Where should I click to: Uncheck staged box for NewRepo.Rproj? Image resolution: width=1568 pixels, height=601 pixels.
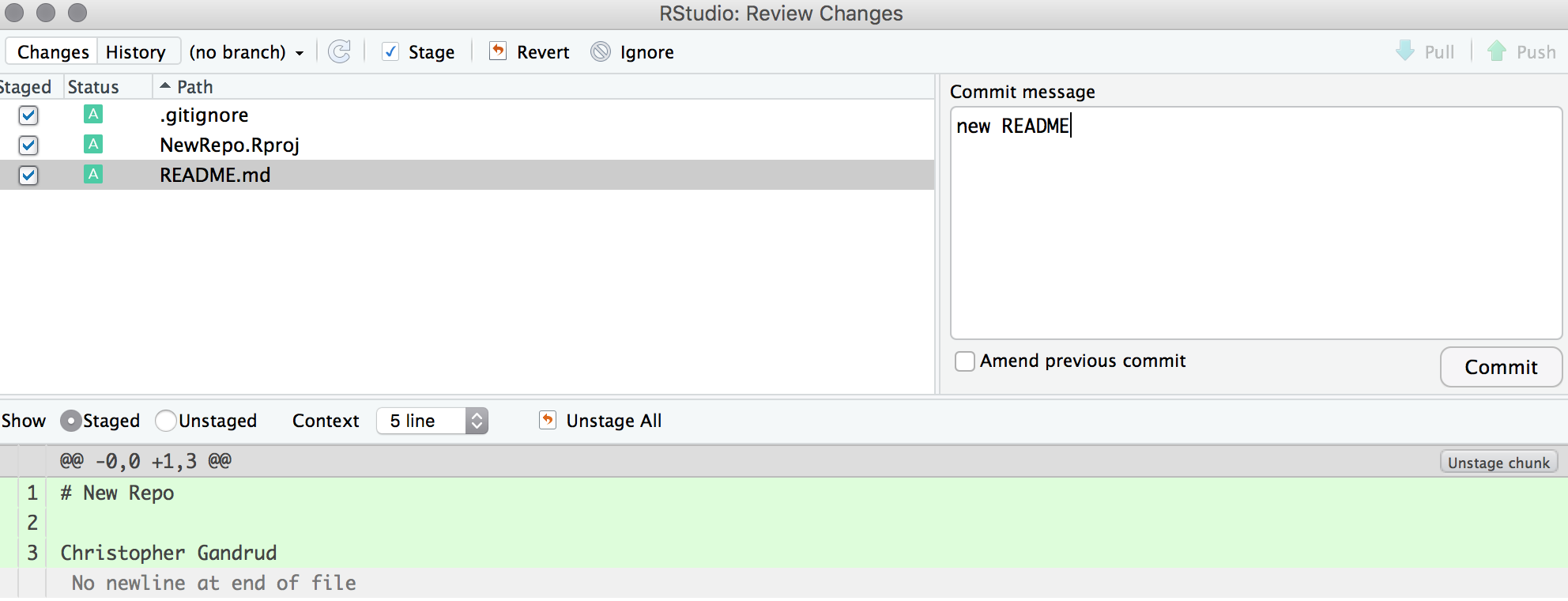pyautogui.click(x=28, y=146)
